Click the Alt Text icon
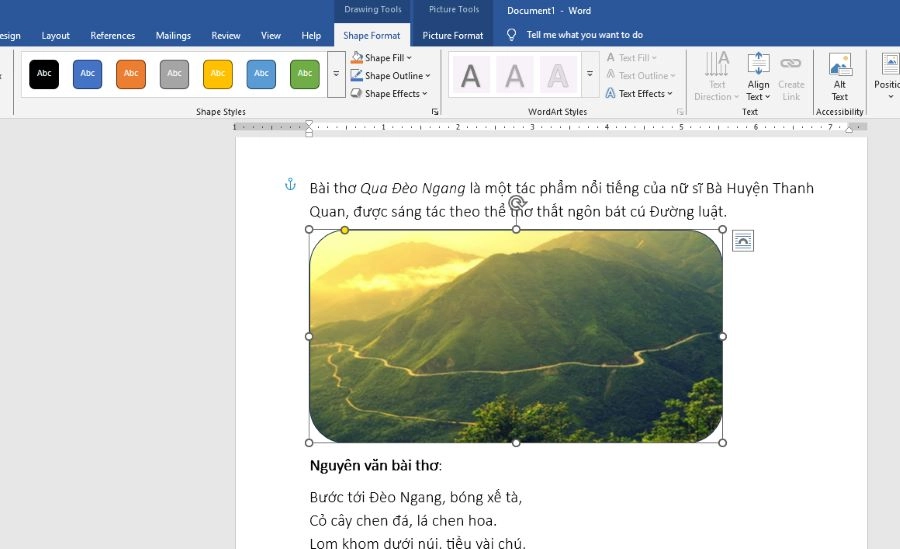Image resolution: width=900 pixels, height=549 pixels. coord(840,76)
